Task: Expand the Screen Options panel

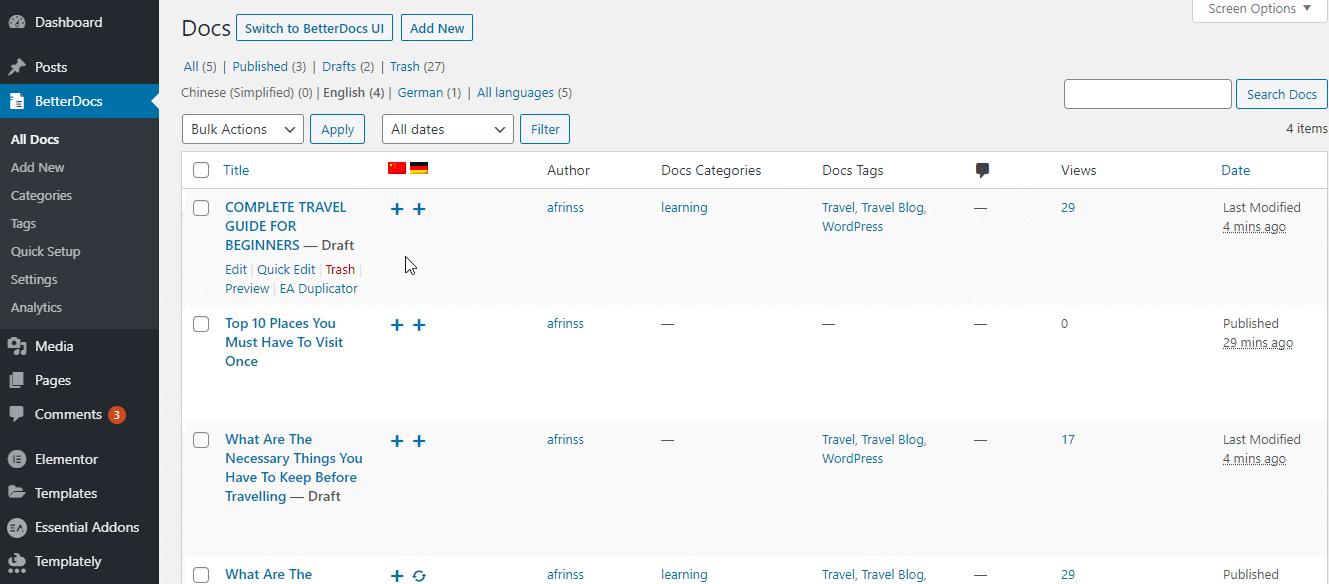Action: coord(1258,9)
